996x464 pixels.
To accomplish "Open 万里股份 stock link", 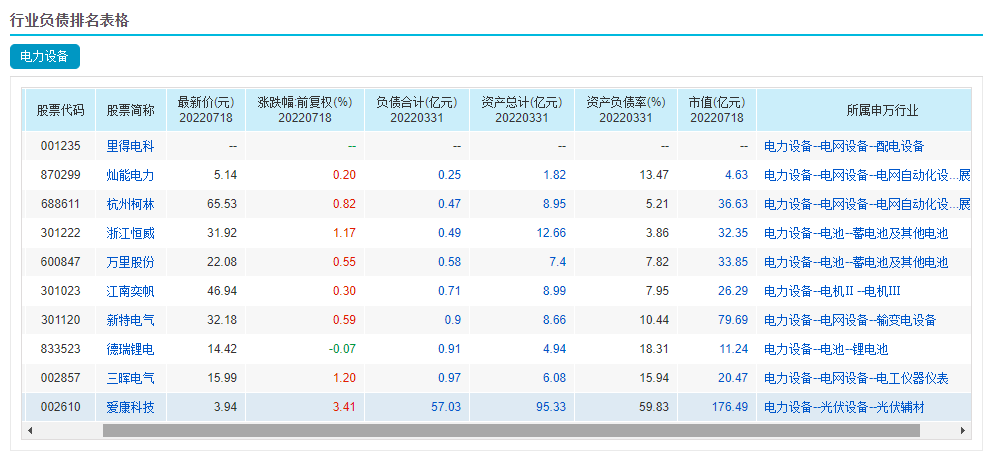I will pyautogui.click(x=131, y=262).
